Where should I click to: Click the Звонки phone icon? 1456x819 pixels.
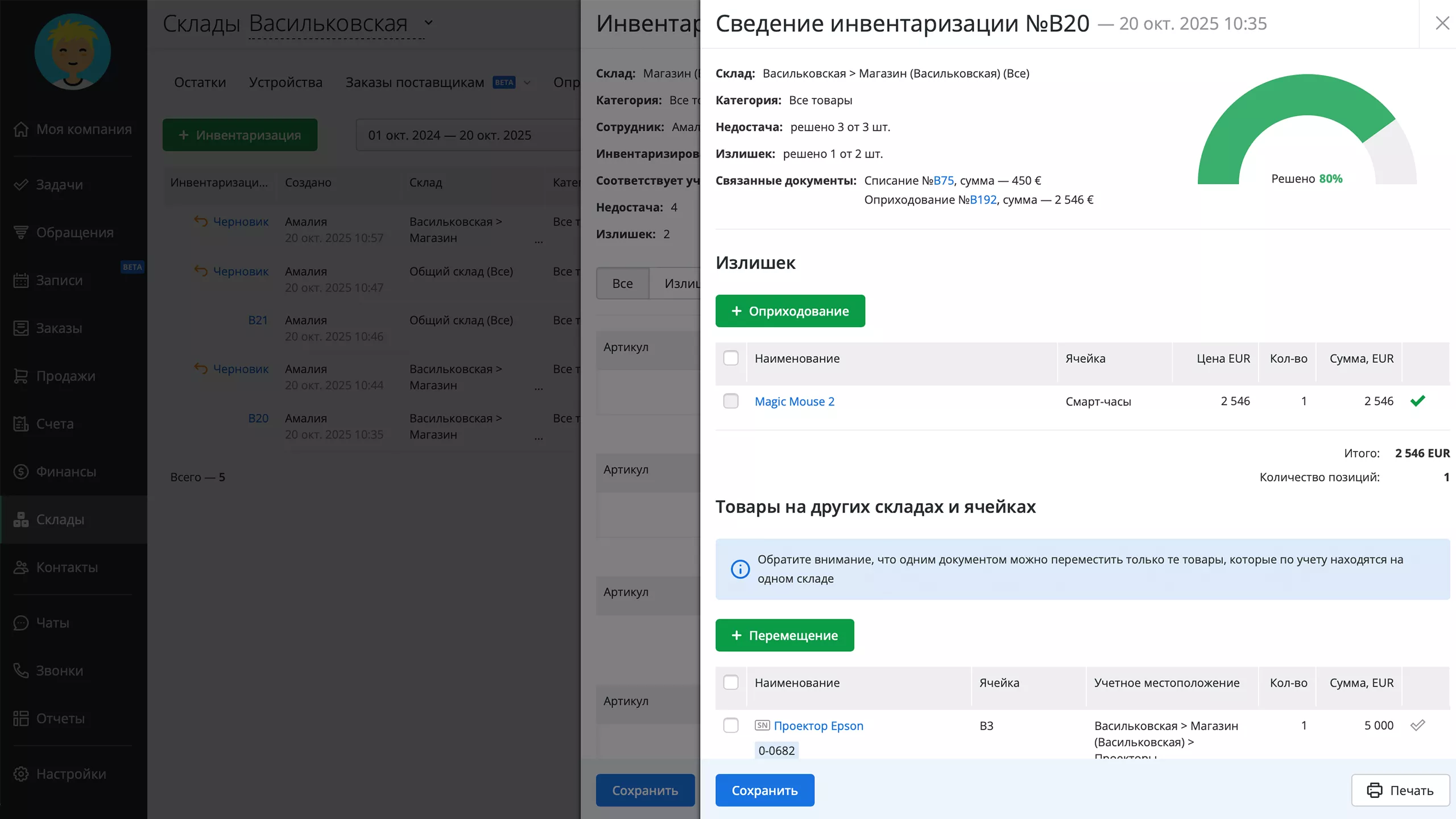click(x=21, y=671)
